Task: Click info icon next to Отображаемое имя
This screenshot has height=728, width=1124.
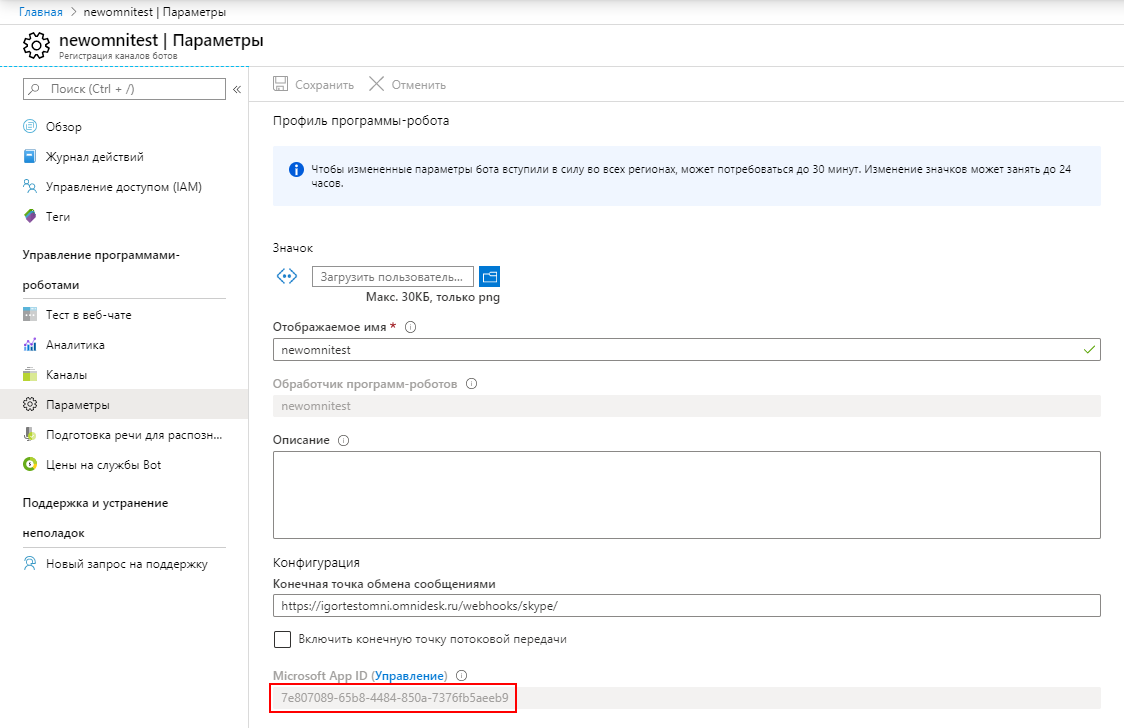Action: (x=411, y=327)
